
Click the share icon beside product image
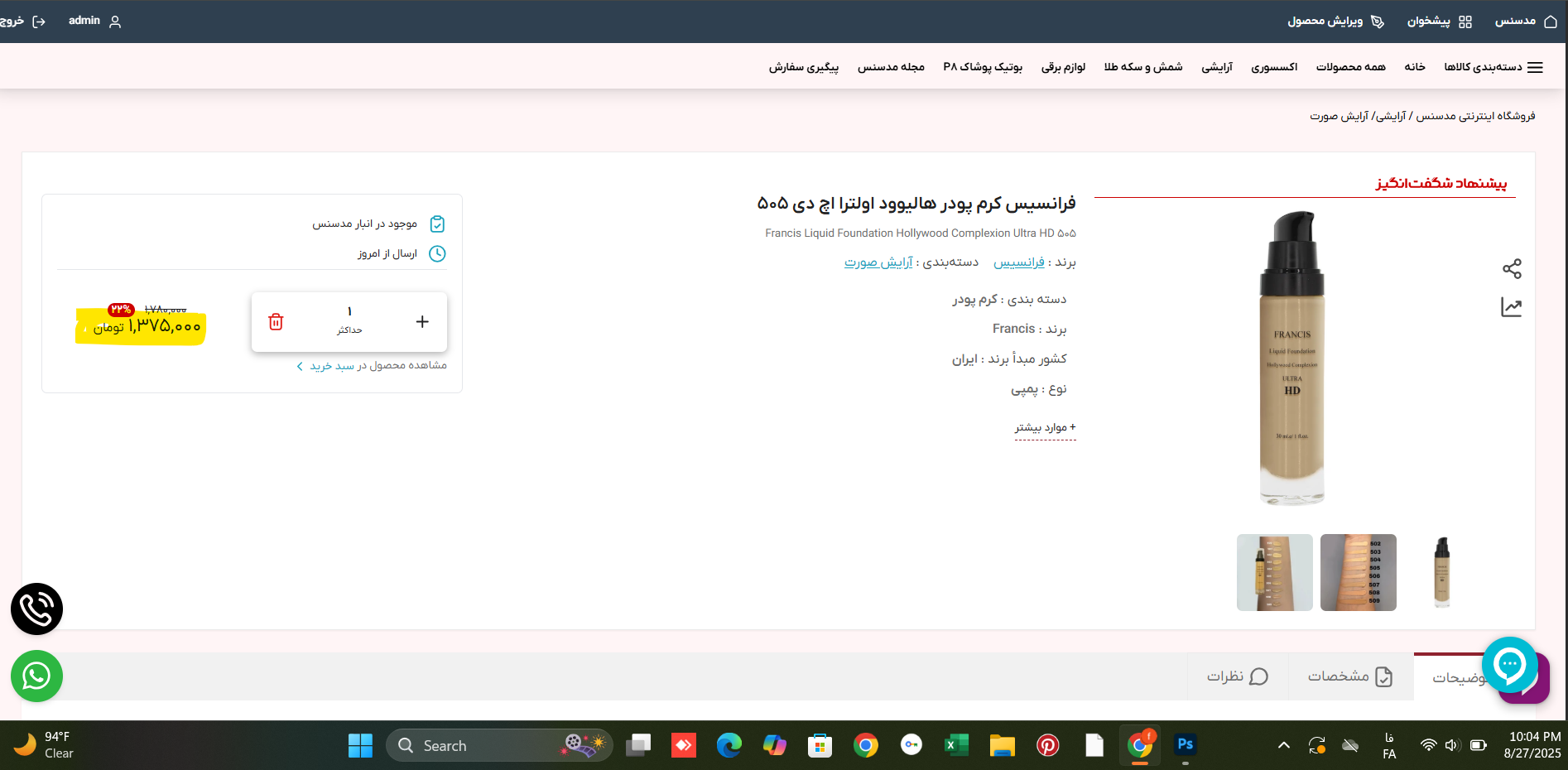[1511, 268]
